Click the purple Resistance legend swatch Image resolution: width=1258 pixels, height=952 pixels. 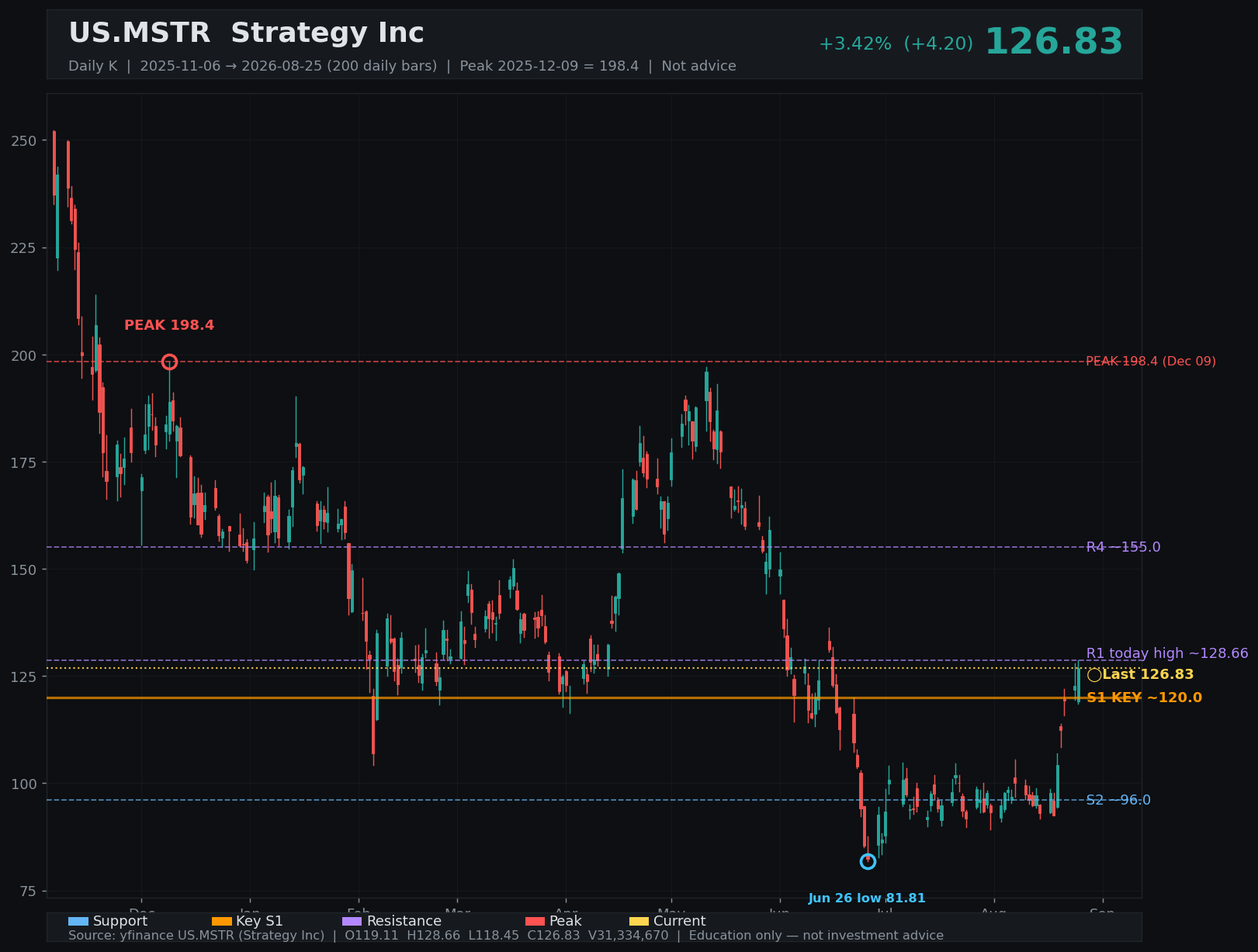tap(352, 922)
